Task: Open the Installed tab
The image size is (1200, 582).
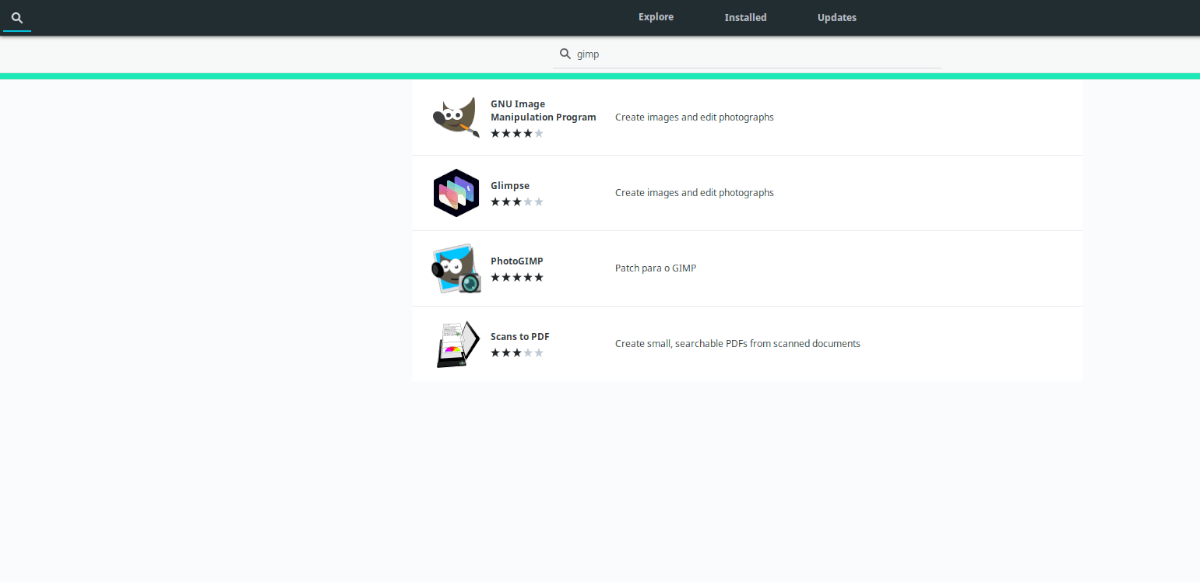Action: [x=745, y=17]
